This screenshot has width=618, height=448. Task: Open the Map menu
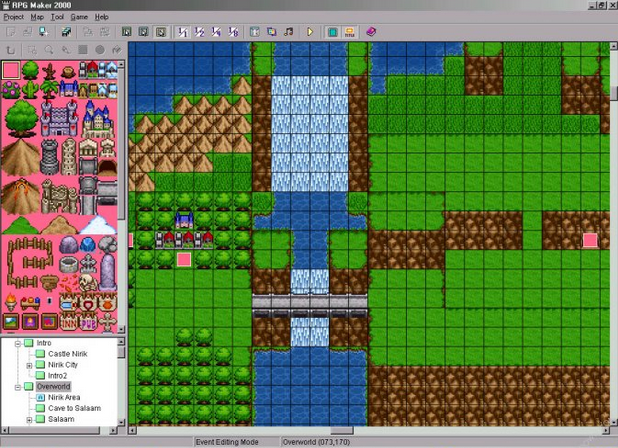click(x=37, y=17)
